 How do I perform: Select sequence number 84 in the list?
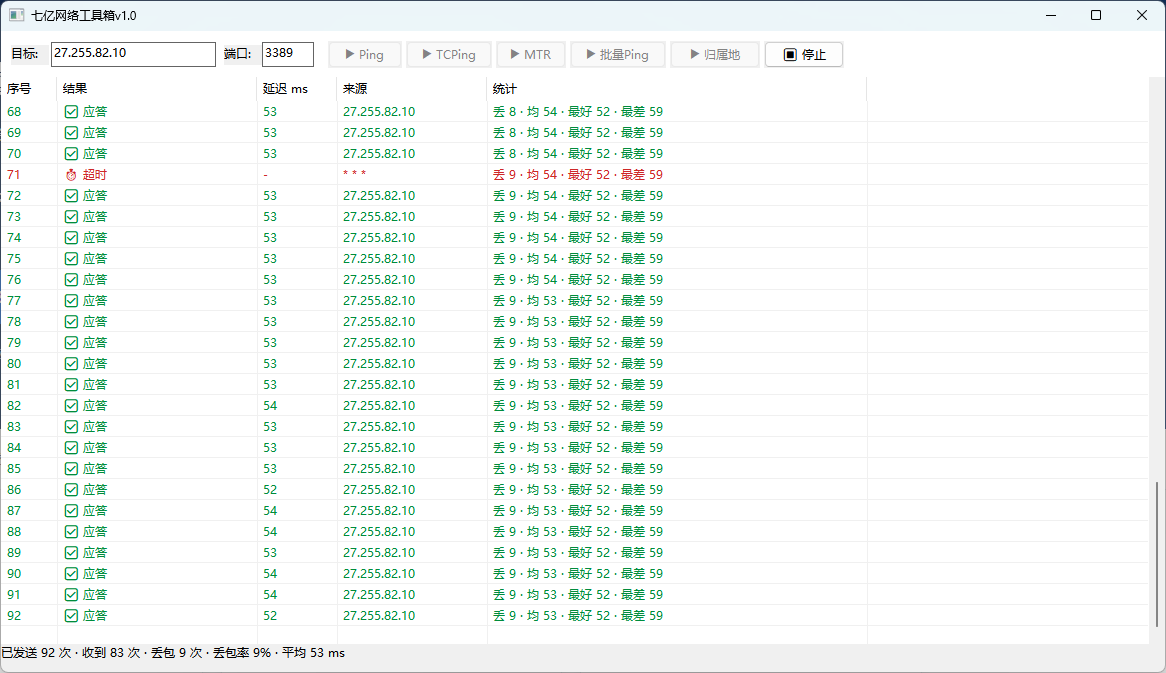(x=14, y=448)
